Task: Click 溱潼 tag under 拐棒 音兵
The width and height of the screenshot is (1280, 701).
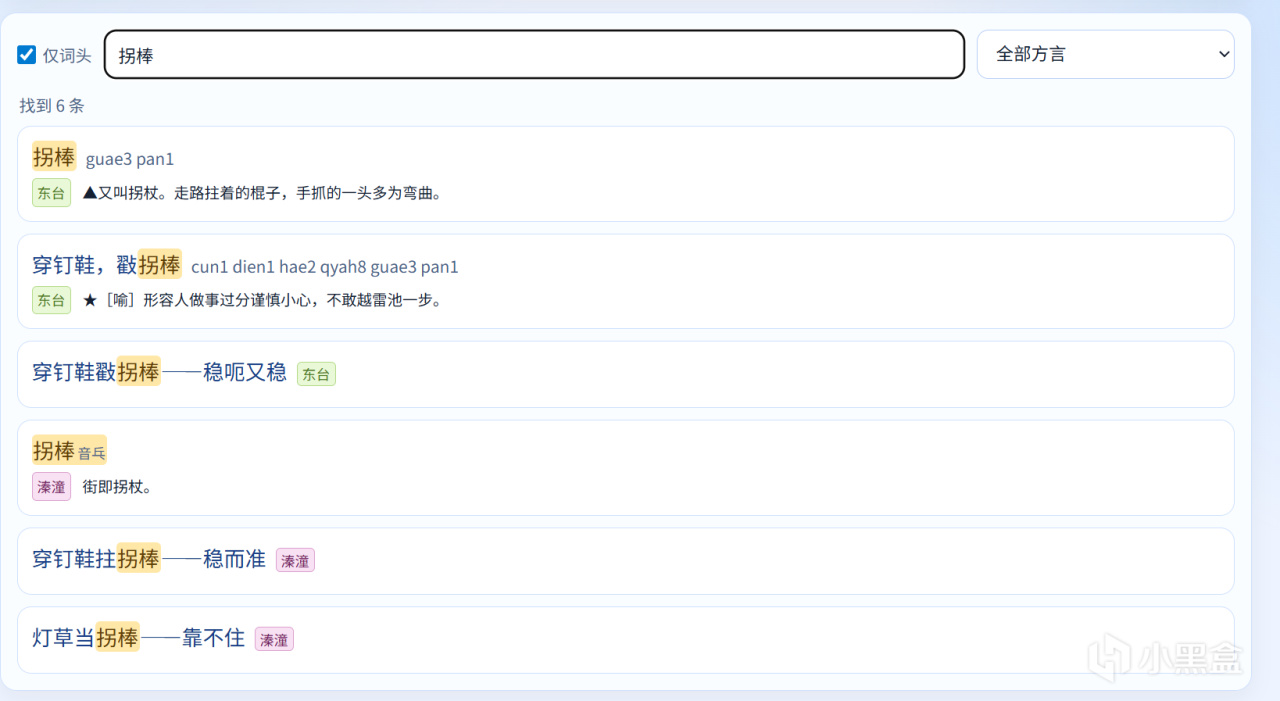Action: (51, 487)
